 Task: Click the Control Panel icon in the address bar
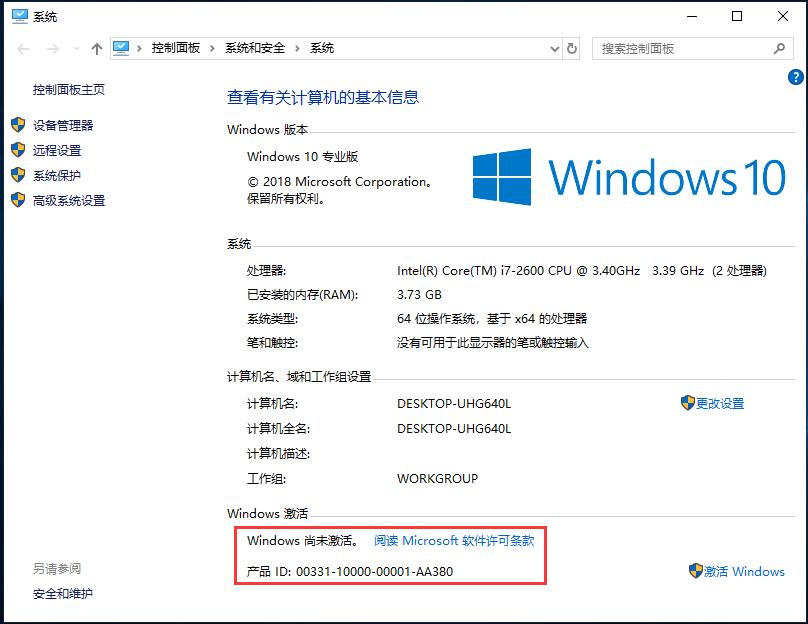(x=122, y=47)
